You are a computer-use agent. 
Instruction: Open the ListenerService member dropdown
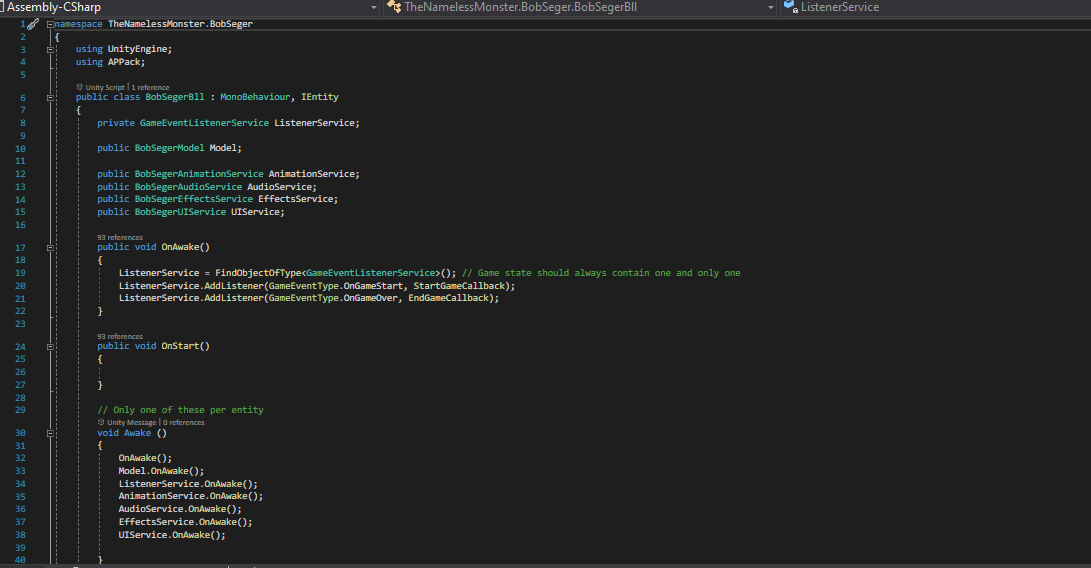(x=937, y=7)
